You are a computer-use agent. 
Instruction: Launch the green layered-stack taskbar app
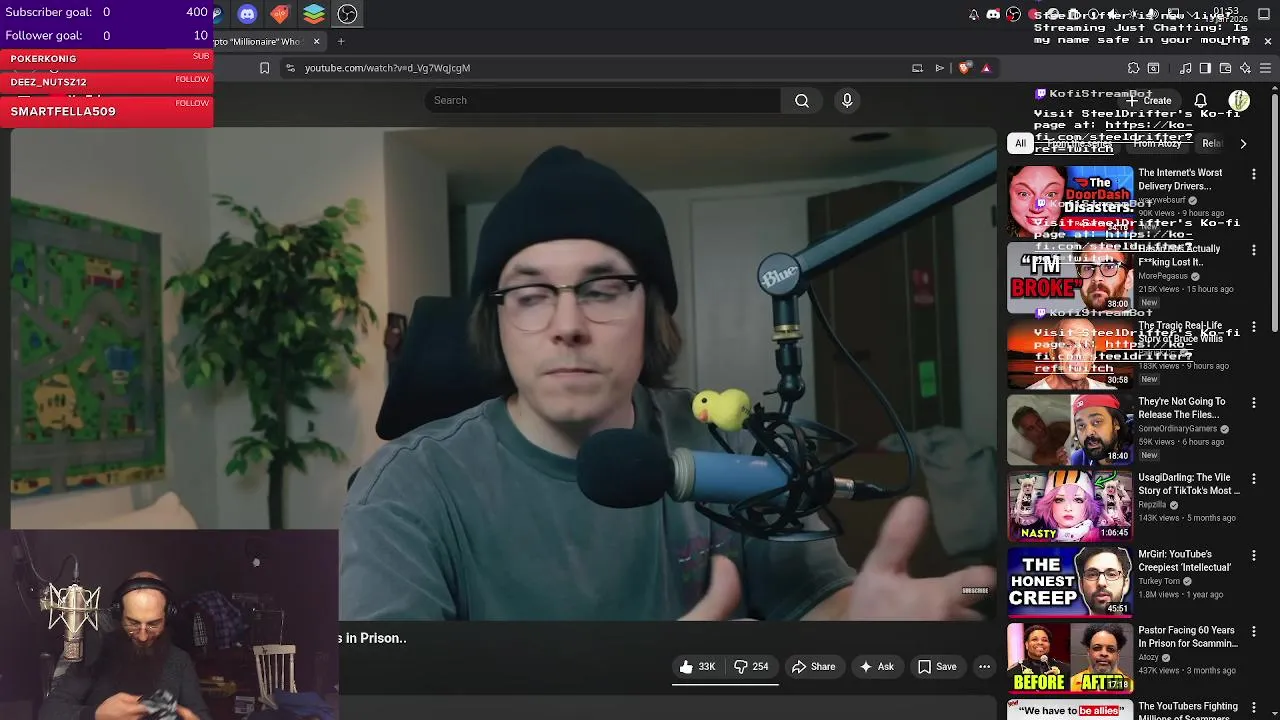tap(314, 14)
